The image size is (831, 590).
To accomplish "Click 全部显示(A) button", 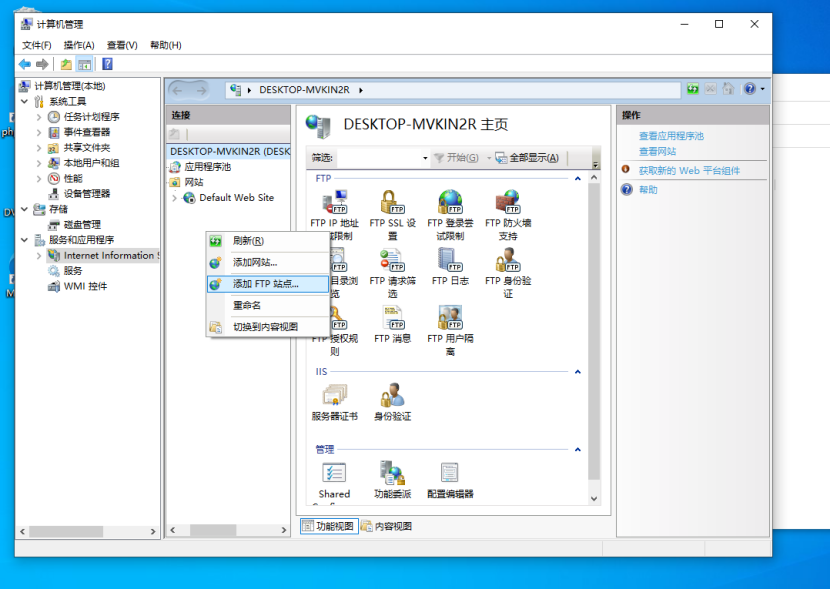I will click(x=527, y=158).
